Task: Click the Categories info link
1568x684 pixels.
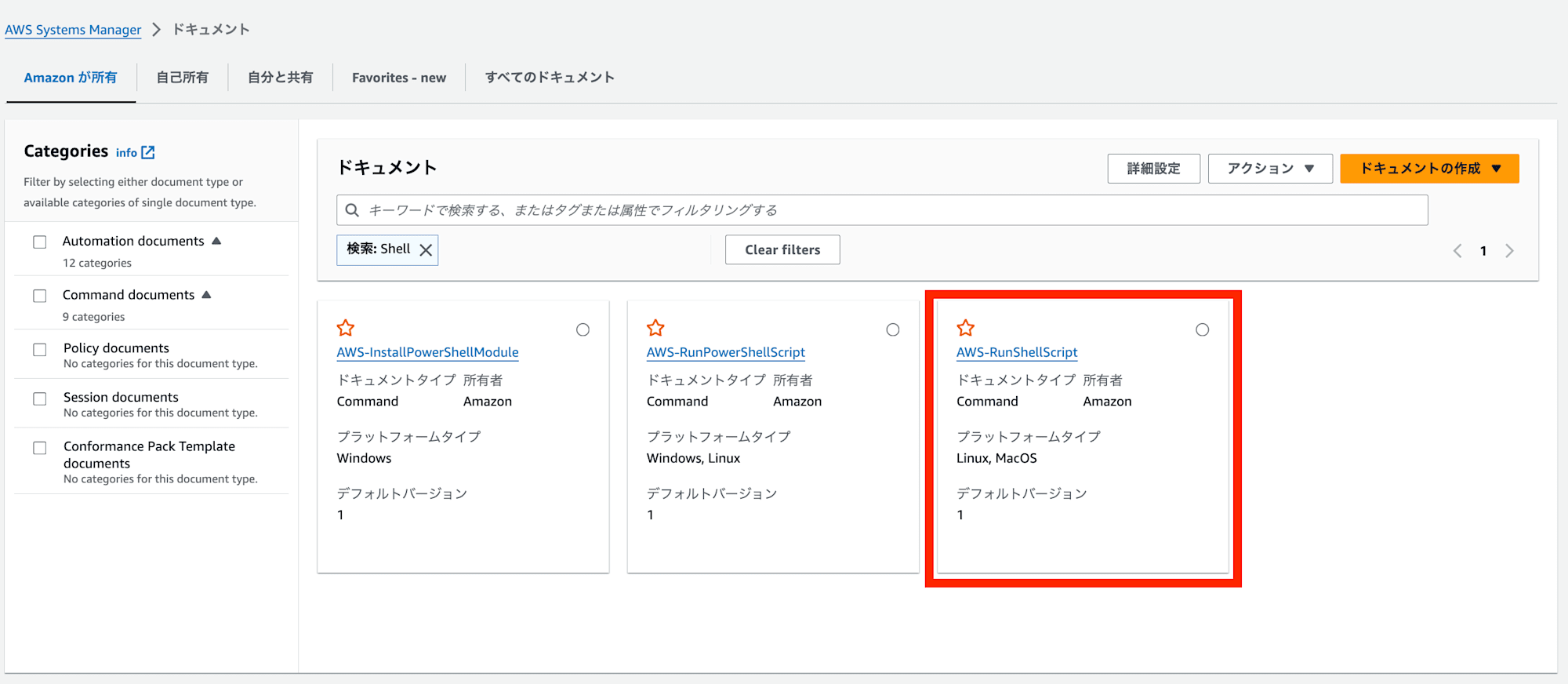Action: click(126, 153)
